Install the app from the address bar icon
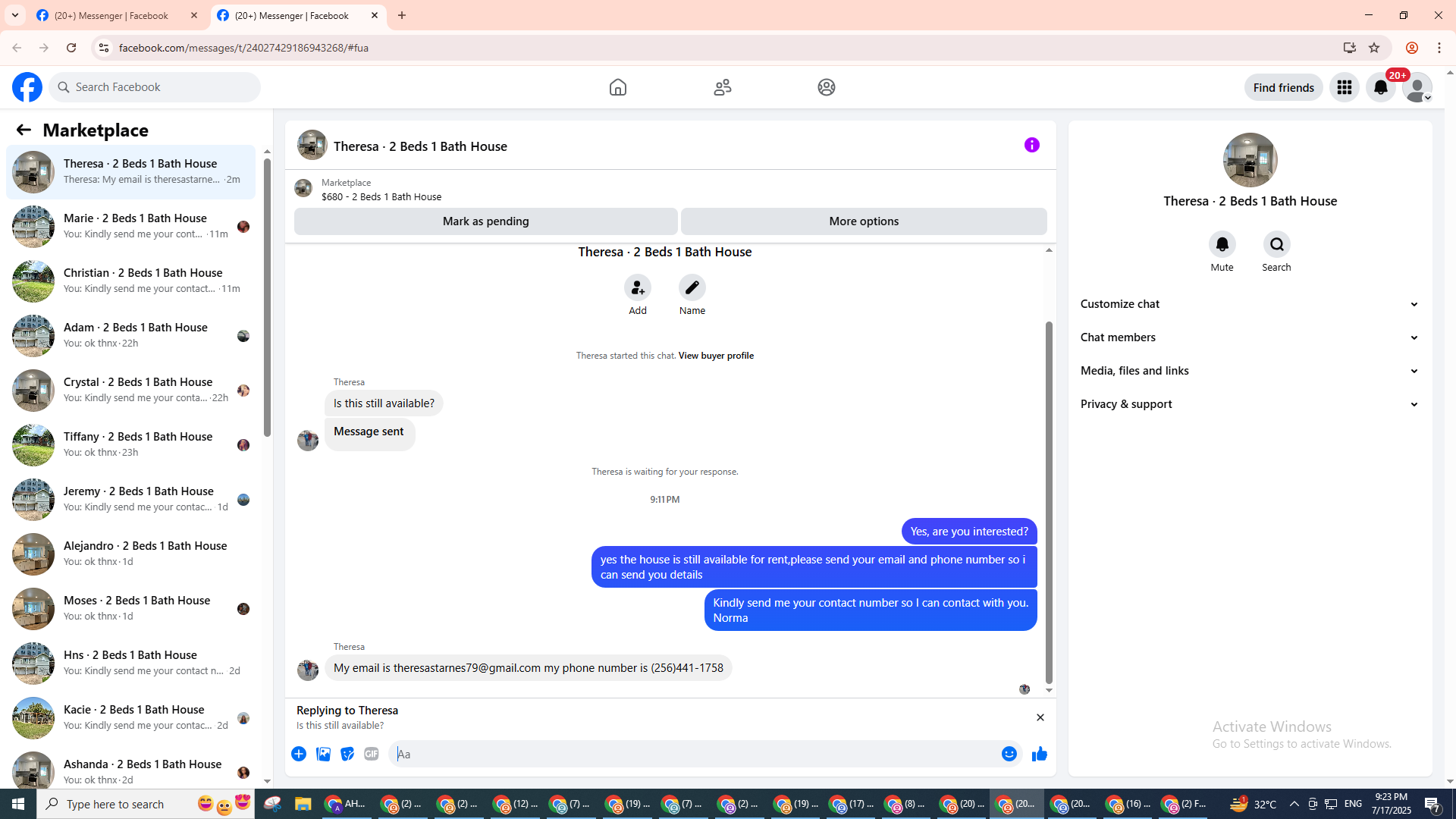Viewport: 1456px width, 819px height. pos(1350,48)
